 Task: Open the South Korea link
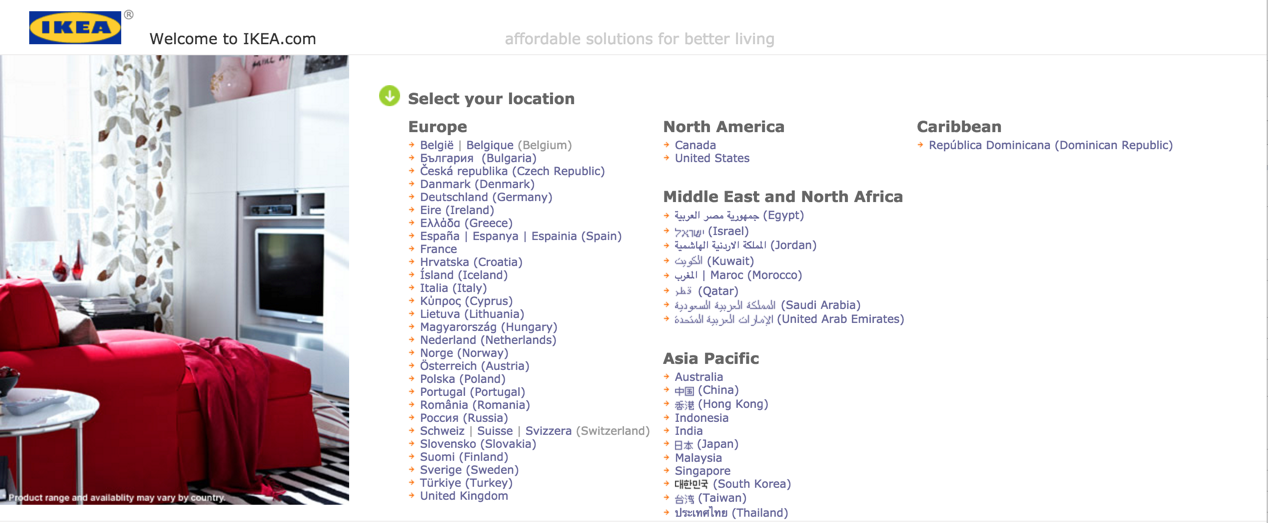pyautogui.click(x=733, y=484)
